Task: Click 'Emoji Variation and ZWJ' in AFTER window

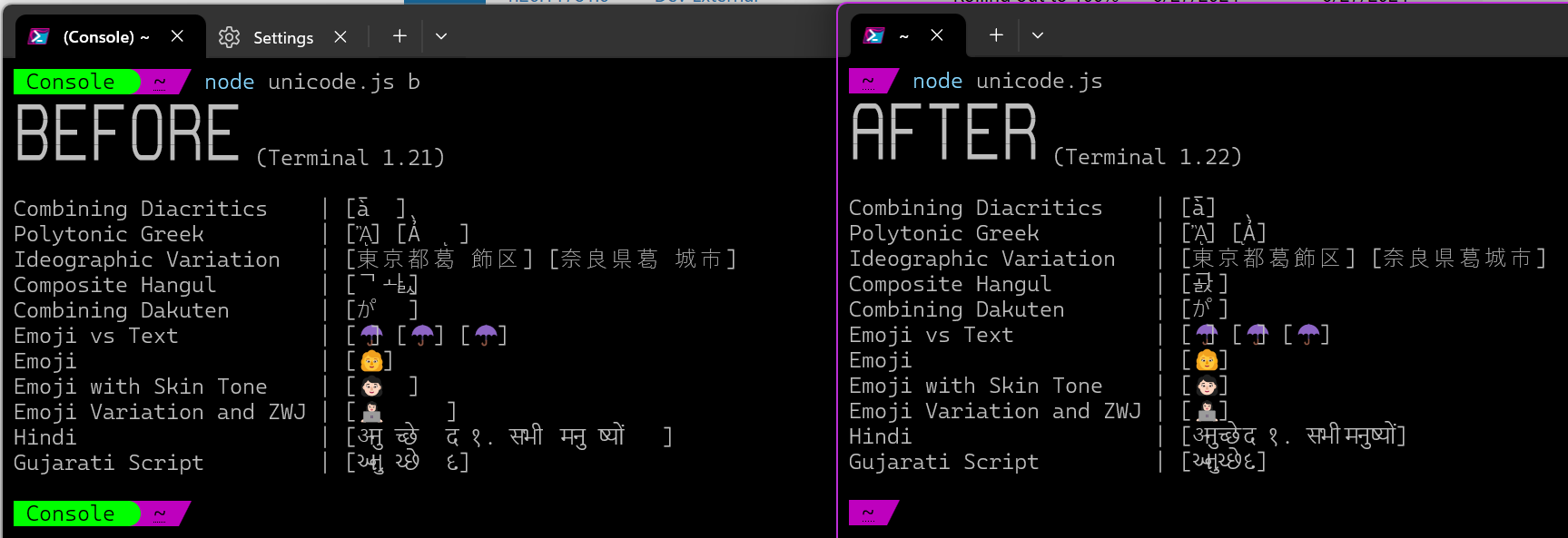Action: pyautogui.click(x=995, y=411)
